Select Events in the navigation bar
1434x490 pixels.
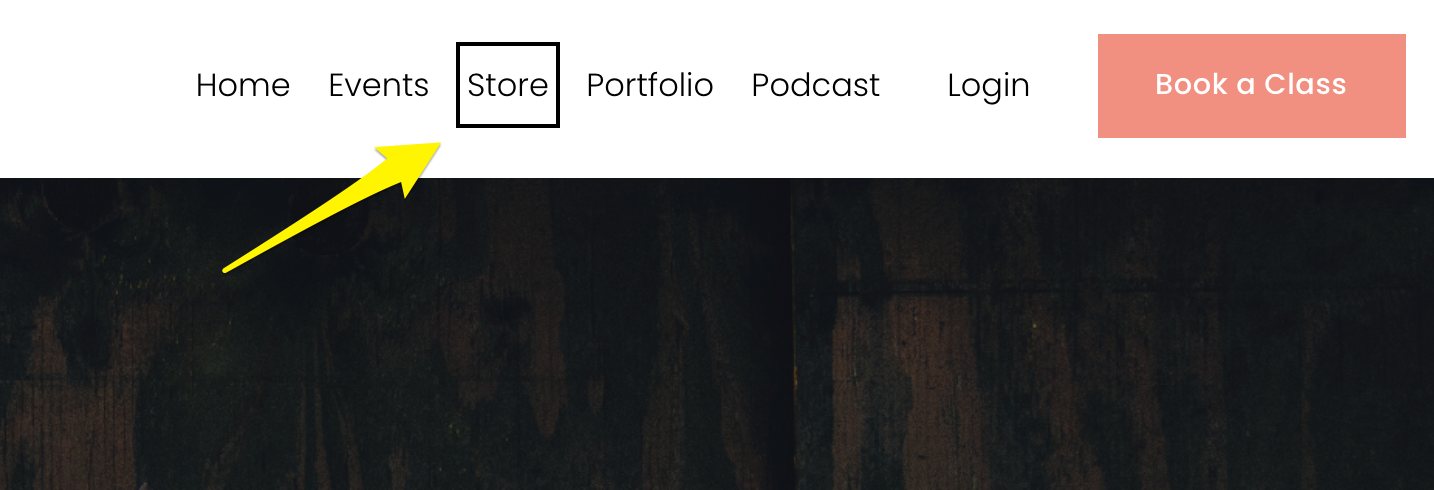(x=379, y=85)
